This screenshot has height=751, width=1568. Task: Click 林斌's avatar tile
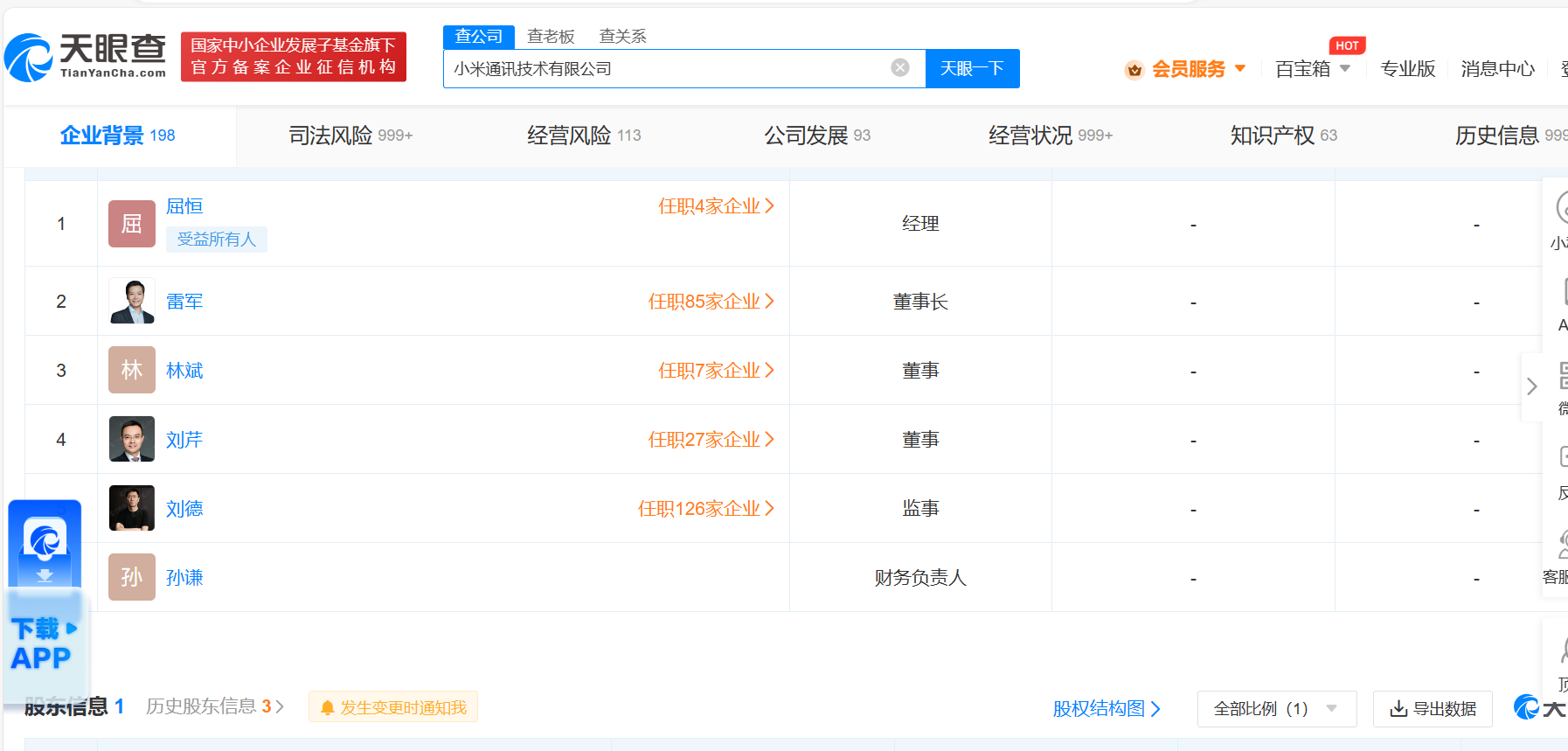[132, 370]
